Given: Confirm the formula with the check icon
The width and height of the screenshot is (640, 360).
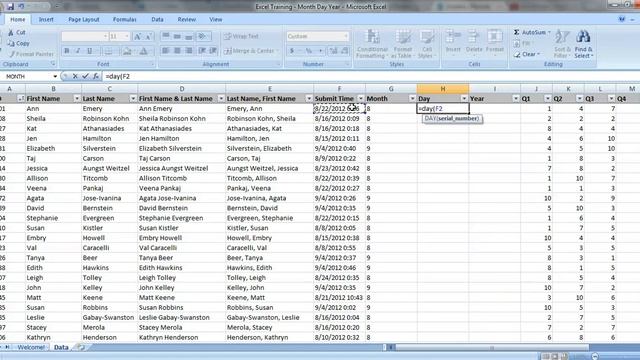Looking at the screenshot, I should (85, 76).
